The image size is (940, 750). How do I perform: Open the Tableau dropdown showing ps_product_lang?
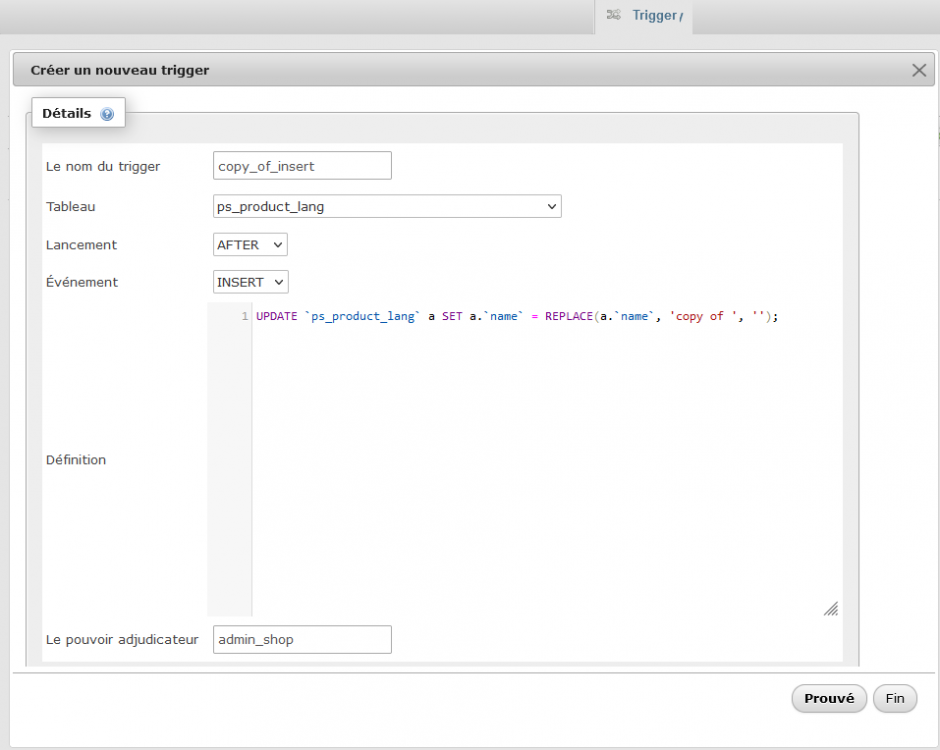pyautogui.click(x=387, y=206)
